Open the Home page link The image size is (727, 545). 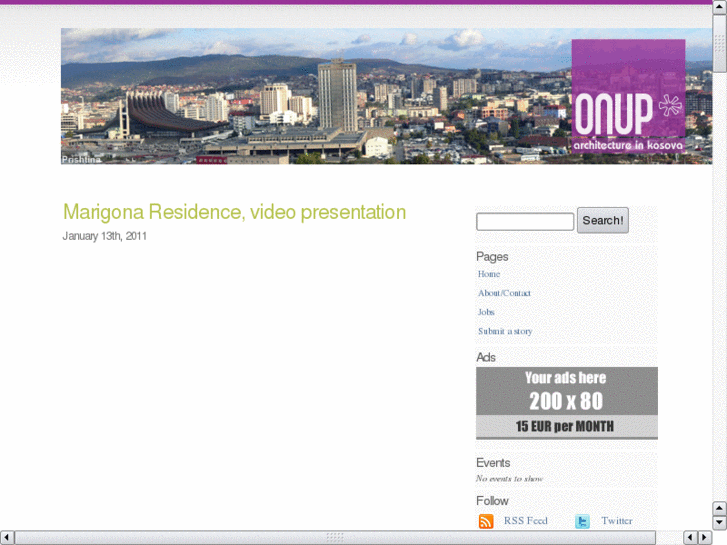pos(489,274)
